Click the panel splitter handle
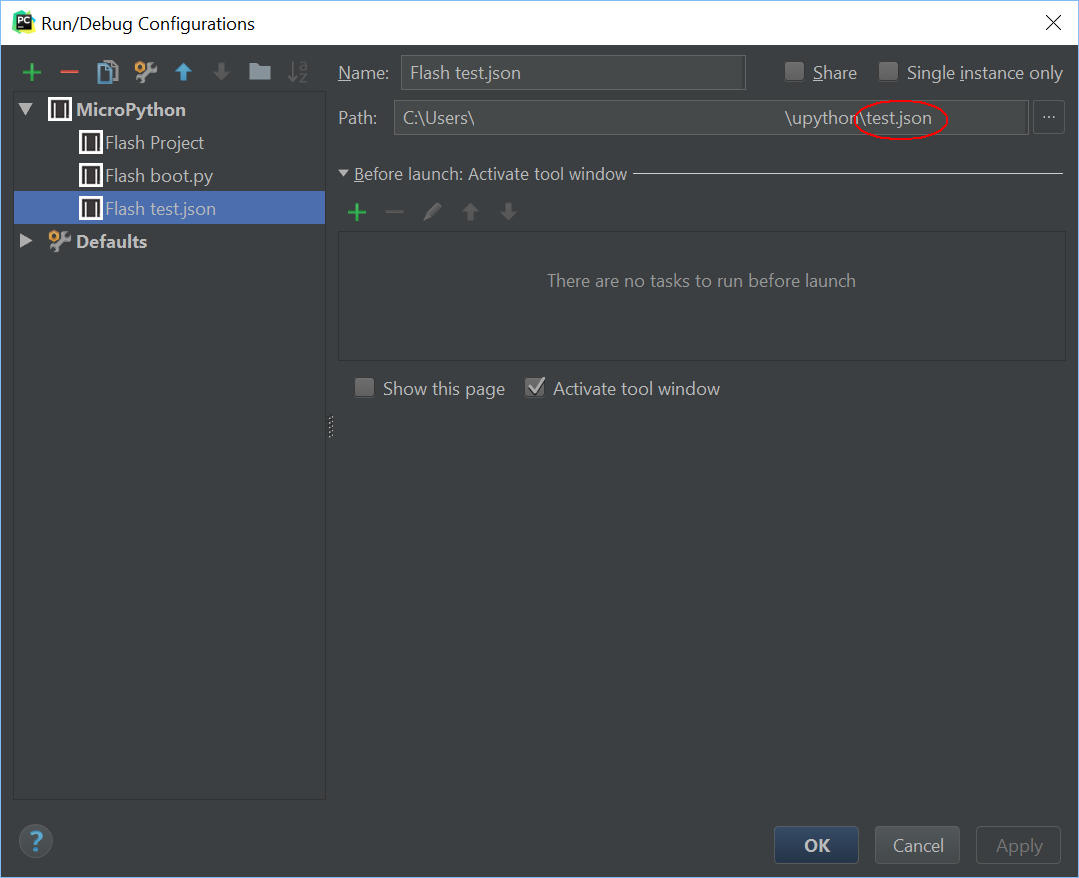The height and width of the screenshot is (878, 1079). [x=331, y=427]
